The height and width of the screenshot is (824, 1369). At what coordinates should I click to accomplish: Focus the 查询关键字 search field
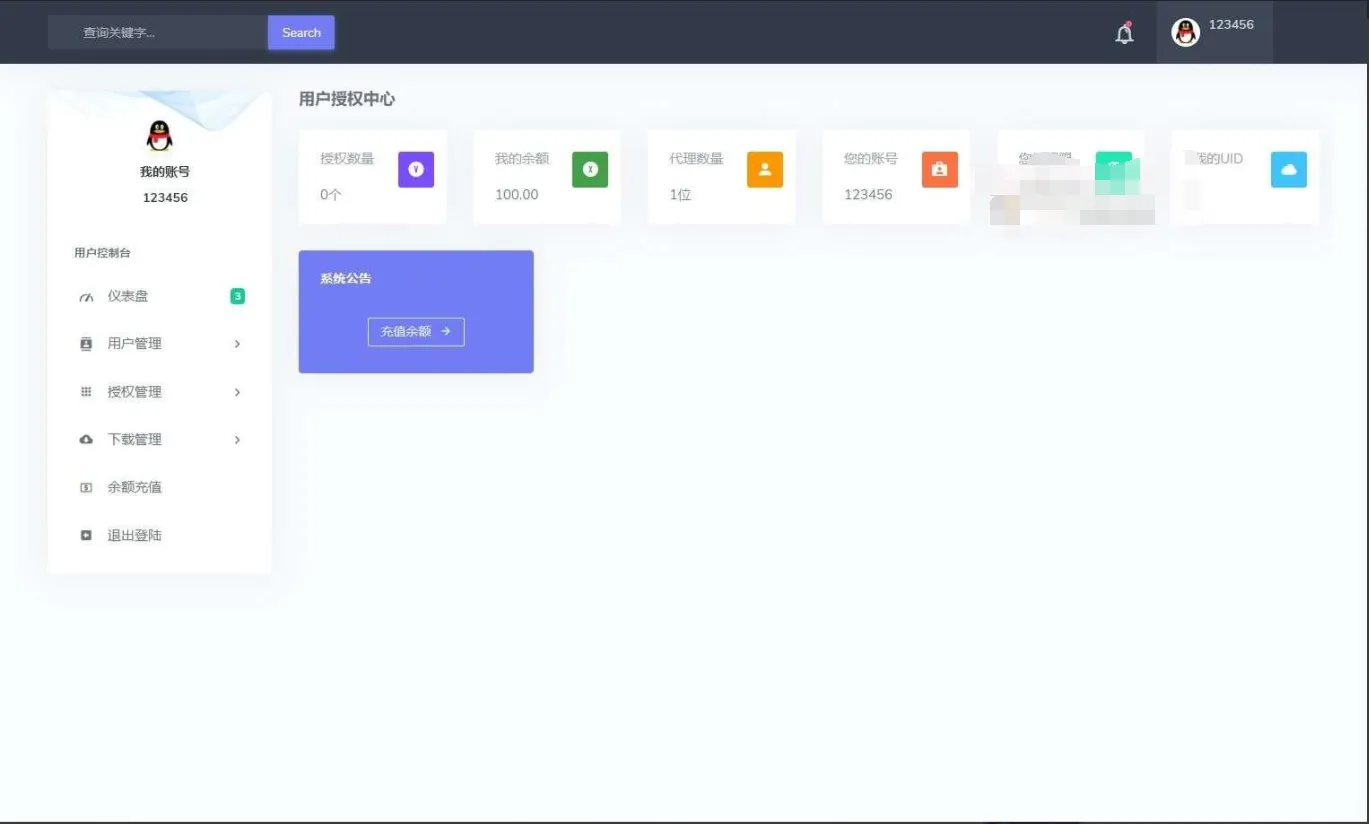(x=158, y=33)
